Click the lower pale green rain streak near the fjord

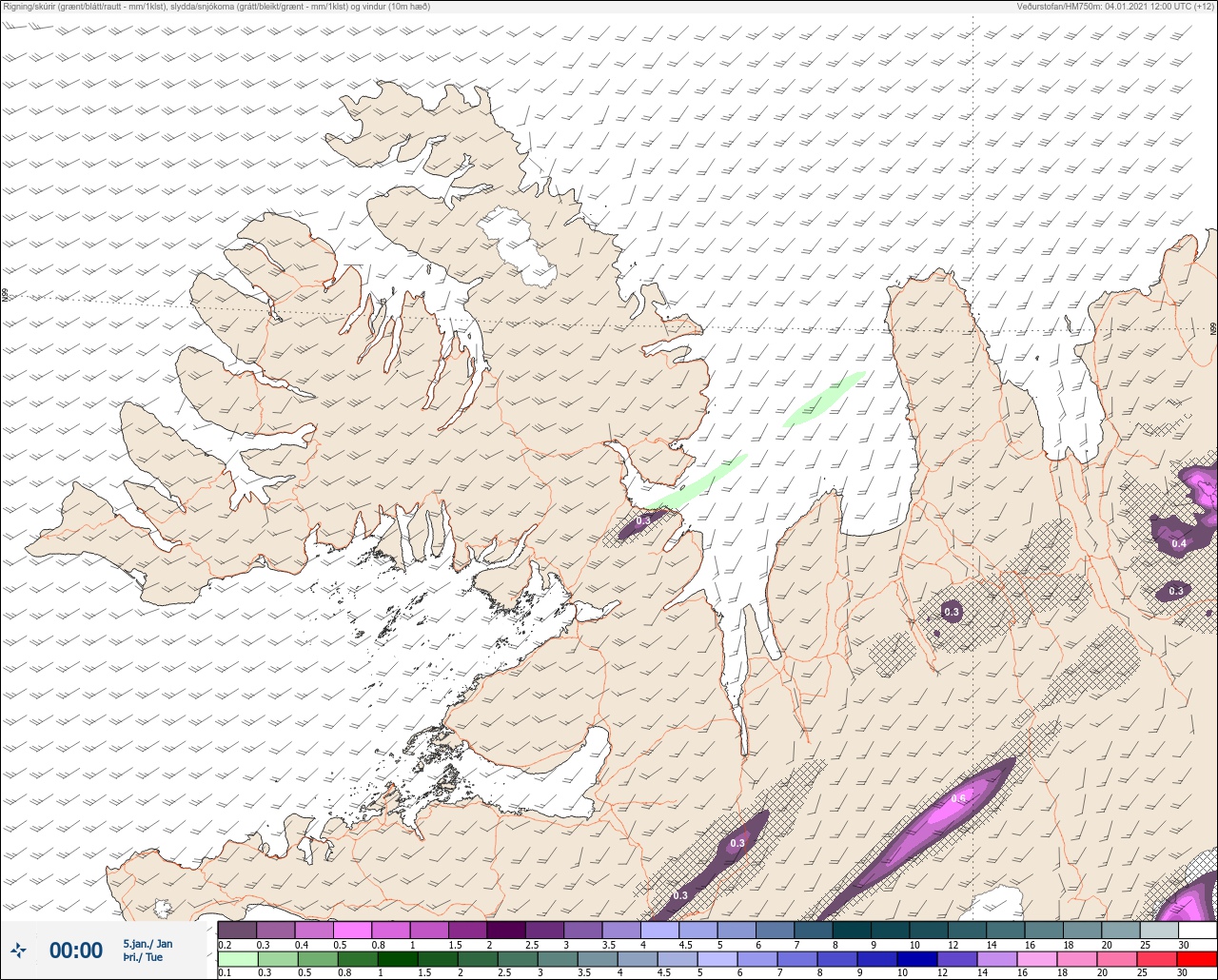(697, 481)
